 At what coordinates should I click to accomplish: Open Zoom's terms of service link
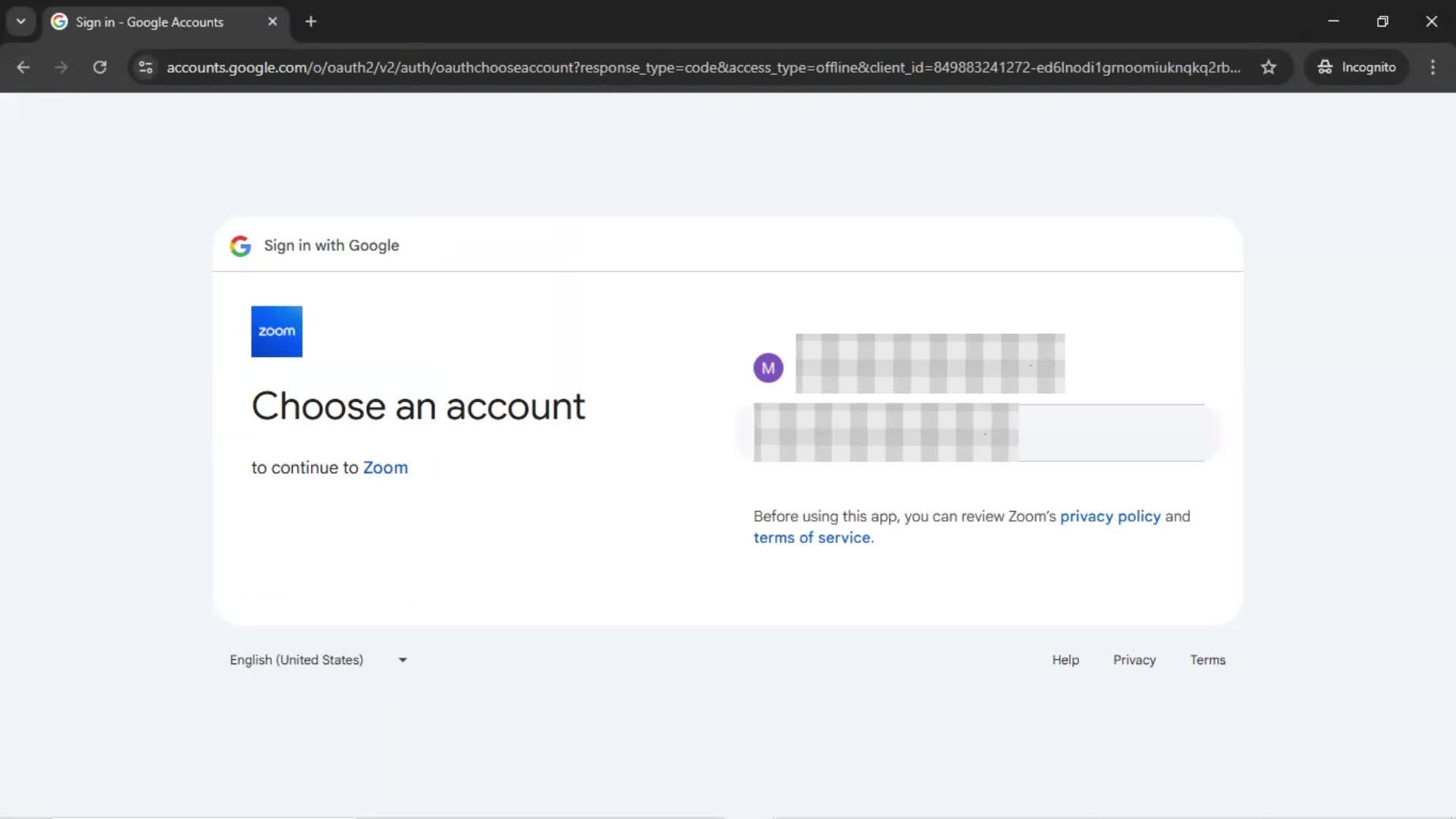tap(813, 537)
